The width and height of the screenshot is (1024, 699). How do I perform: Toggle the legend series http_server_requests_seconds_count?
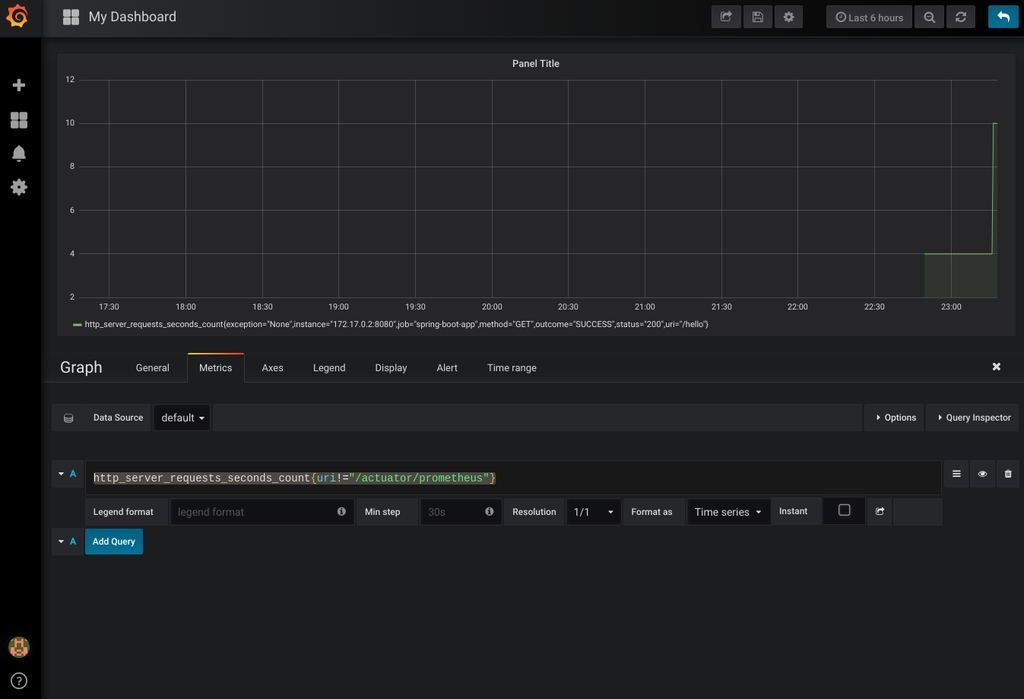point(396,324)
